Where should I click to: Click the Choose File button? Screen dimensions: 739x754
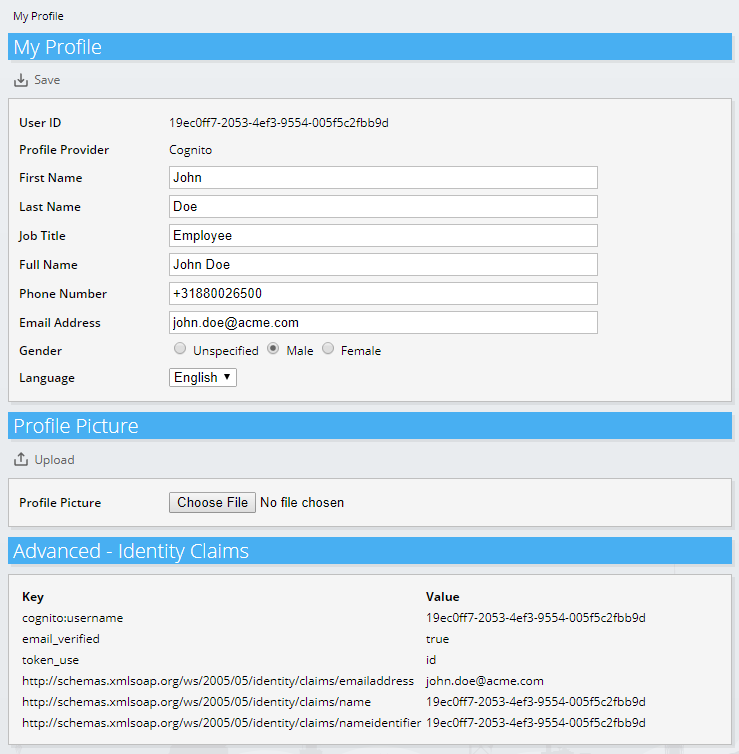(x=212, y=503)
